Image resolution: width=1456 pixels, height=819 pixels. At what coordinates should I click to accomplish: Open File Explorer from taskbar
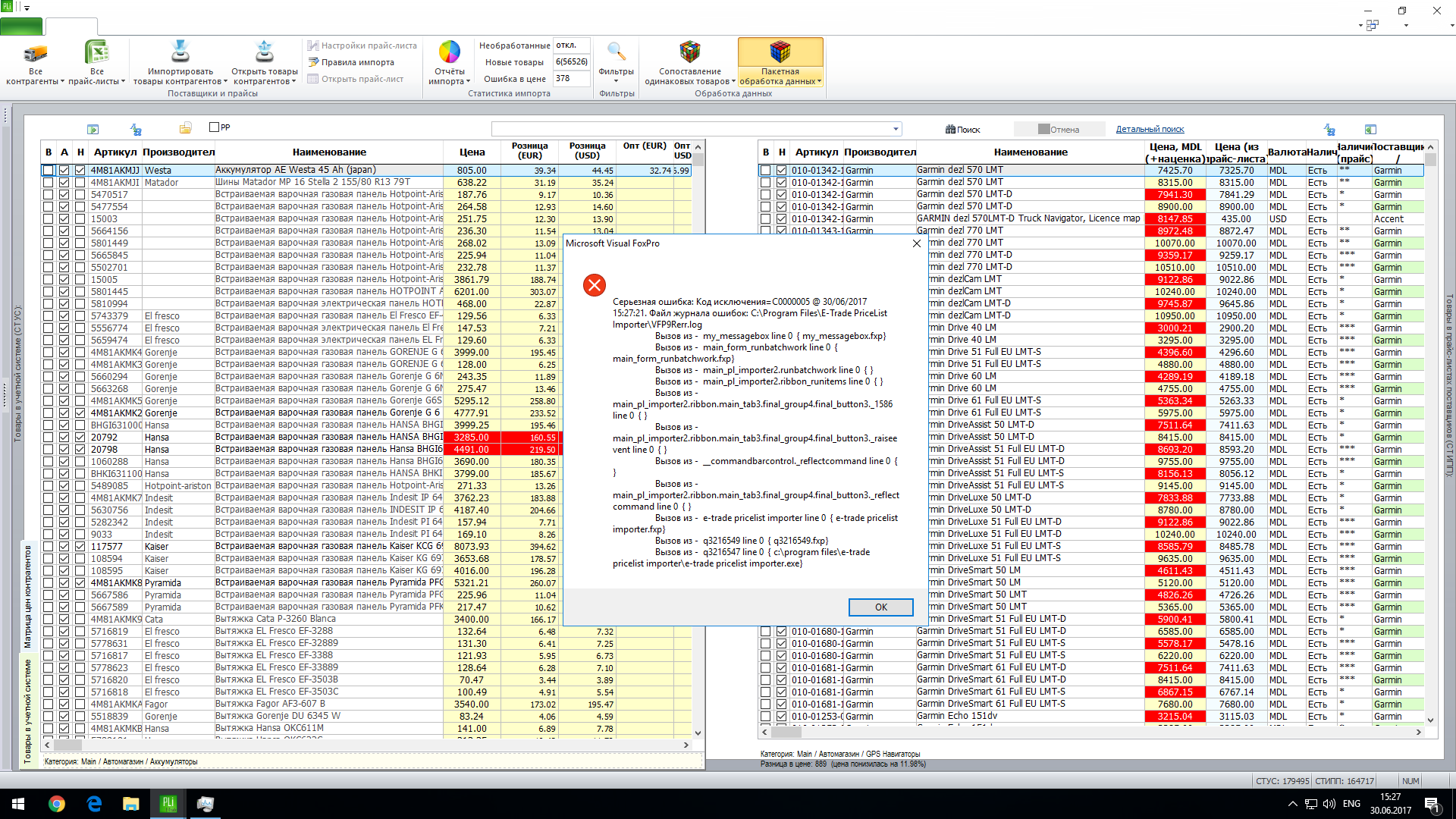coord(131,804)
